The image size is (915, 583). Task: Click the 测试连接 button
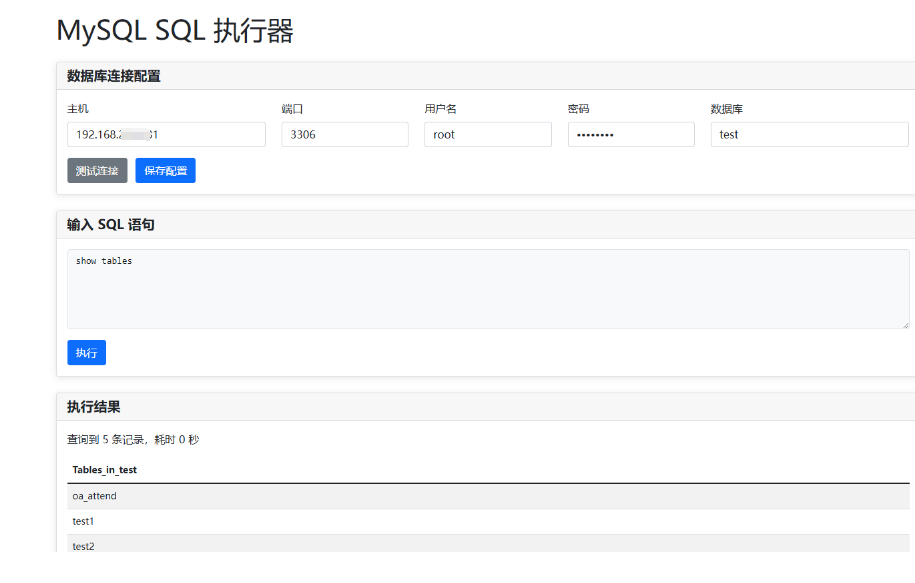(97, 170)
